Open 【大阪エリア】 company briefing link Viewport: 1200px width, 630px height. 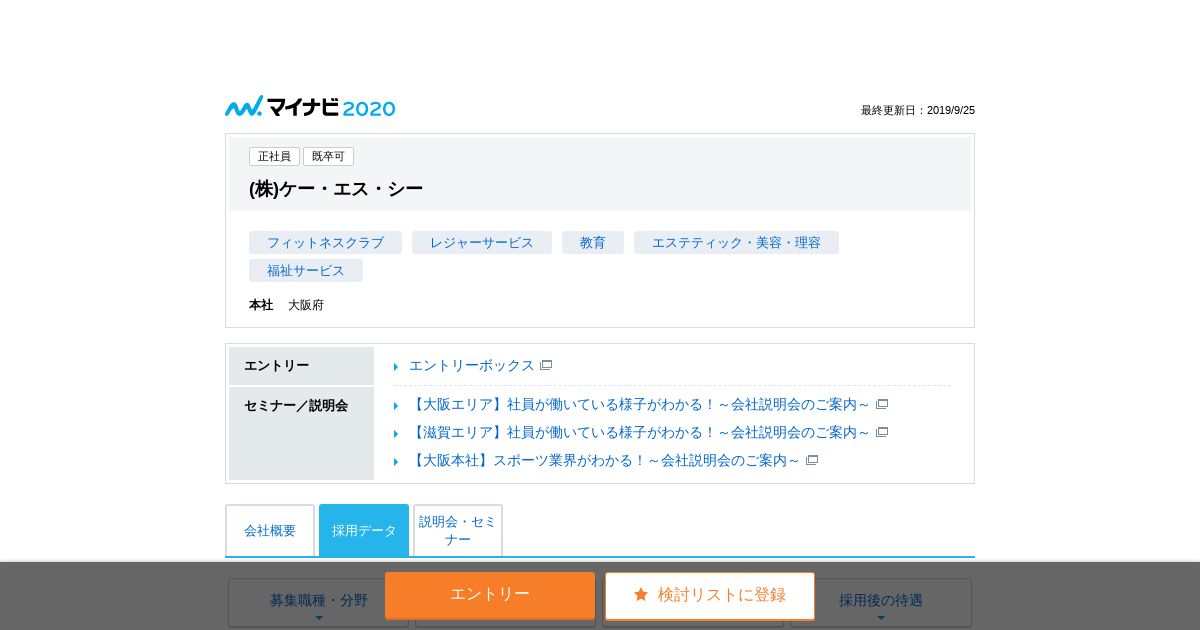coord(640,404)
